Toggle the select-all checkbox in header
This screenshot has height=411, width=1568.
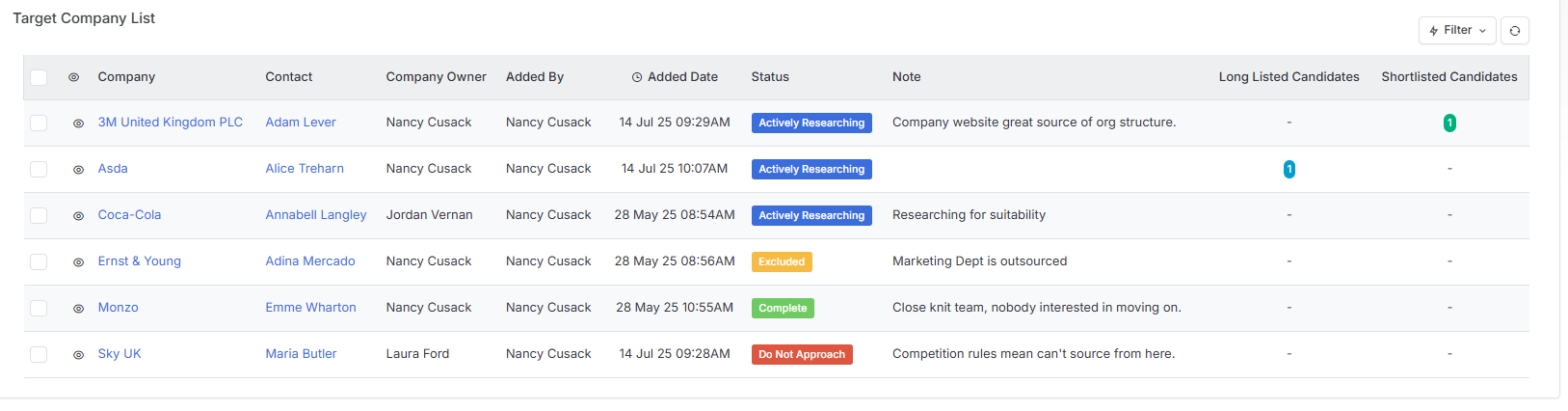coord(39,77)
